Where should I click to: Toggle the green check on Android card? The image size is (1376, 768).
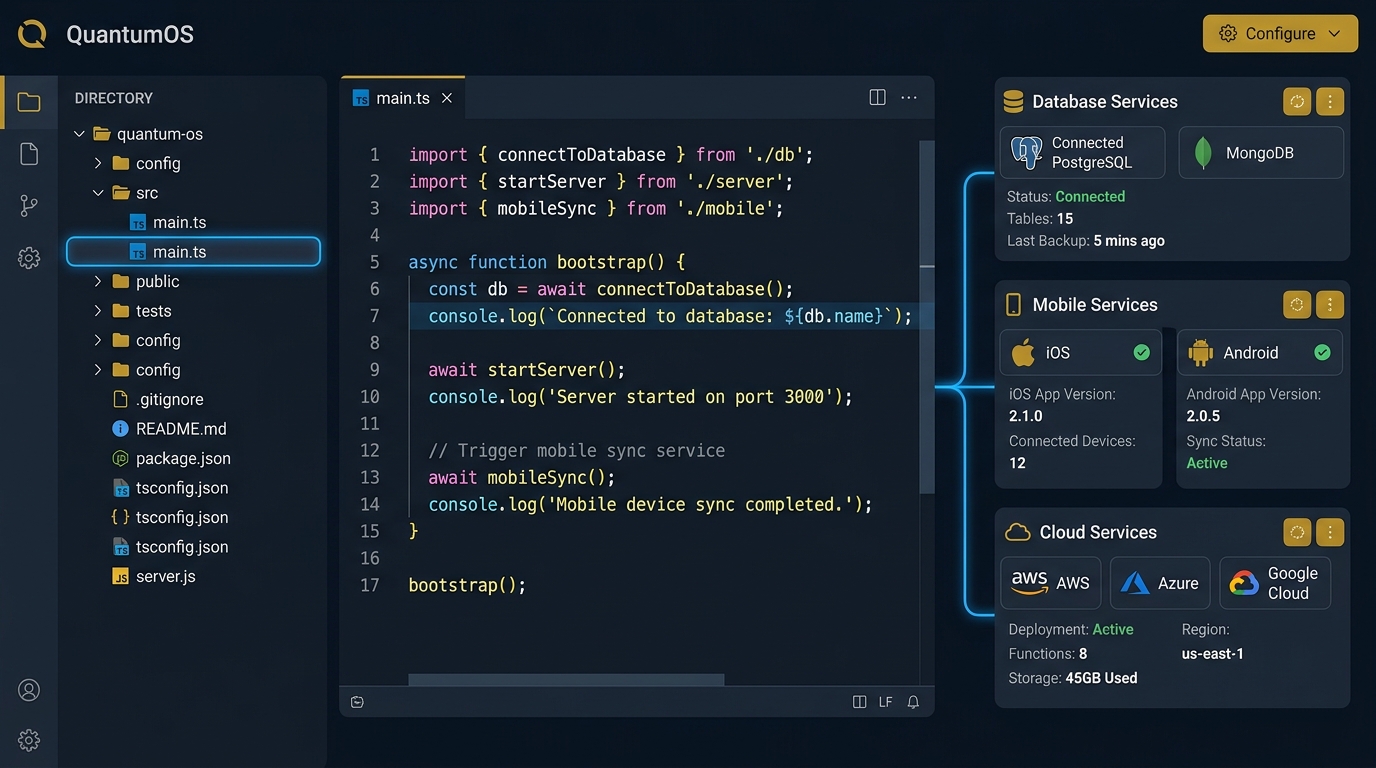pos(1322,352)
